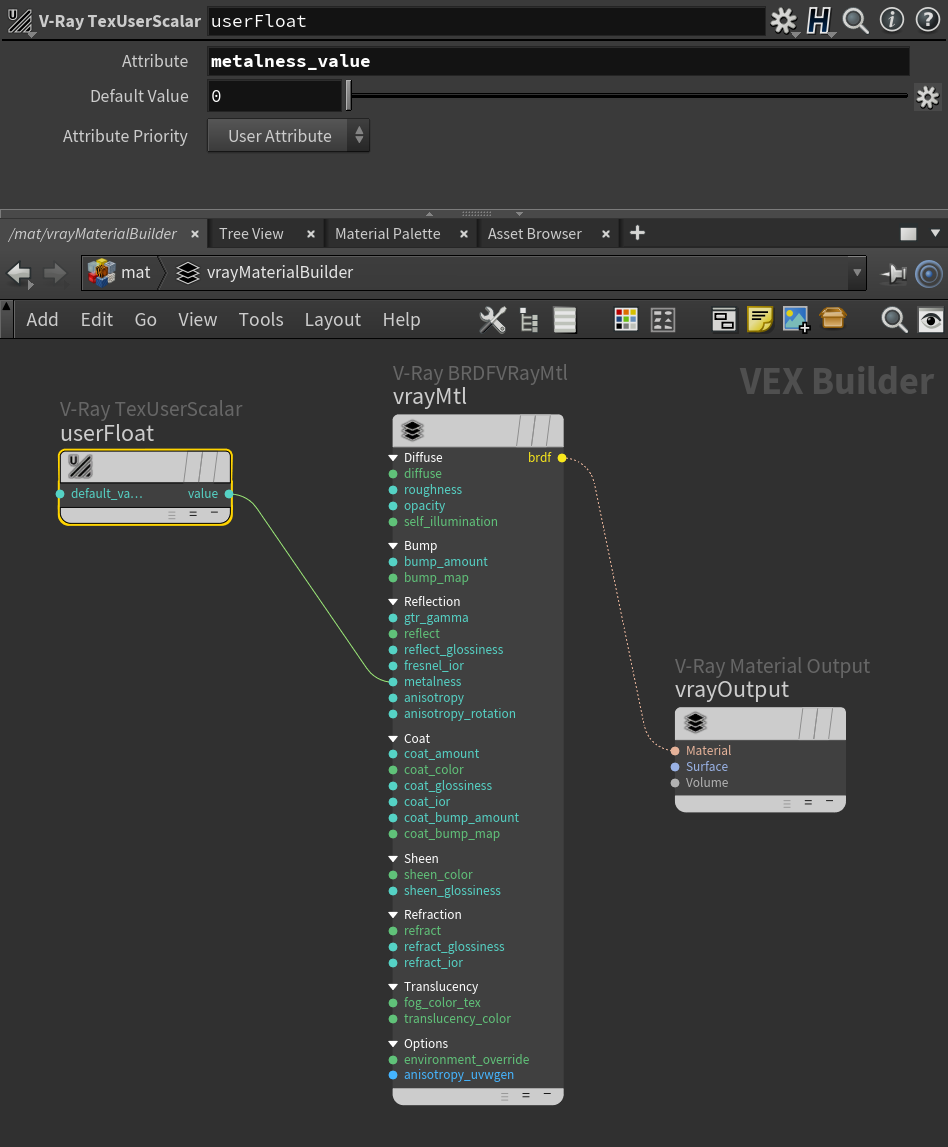Click the vrayOutput node layers icon
Viewport: 948px width, 1147px height.
[695, 723]
